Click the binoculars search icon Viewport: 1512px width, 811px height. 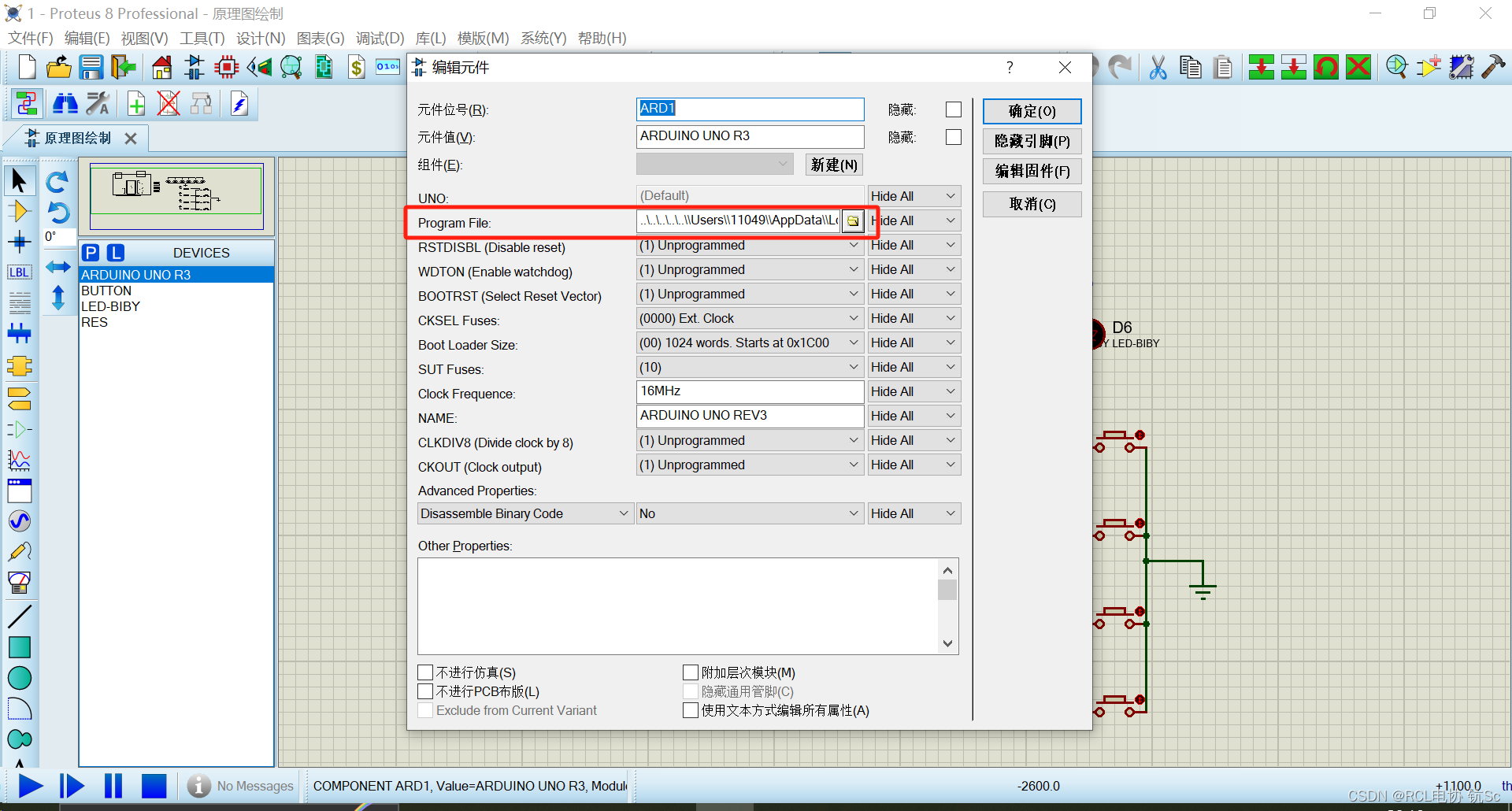point(65,104)
